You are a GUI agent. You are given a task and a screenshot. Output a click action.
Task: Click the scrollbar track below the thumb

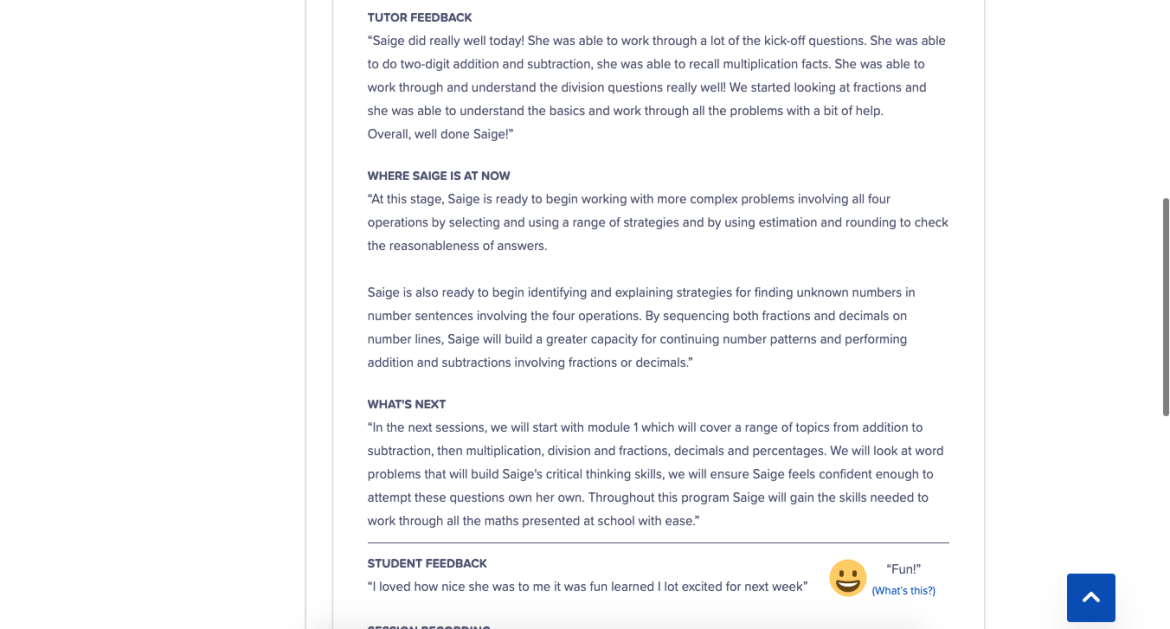pyautogui.click(x=1165, y=520)
